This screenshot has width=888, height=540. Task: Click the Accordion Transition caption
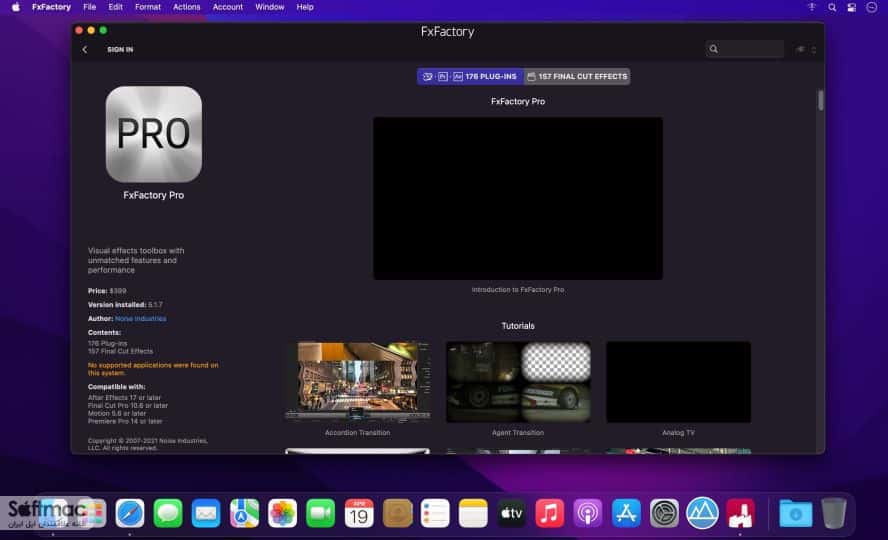(357, 432)
